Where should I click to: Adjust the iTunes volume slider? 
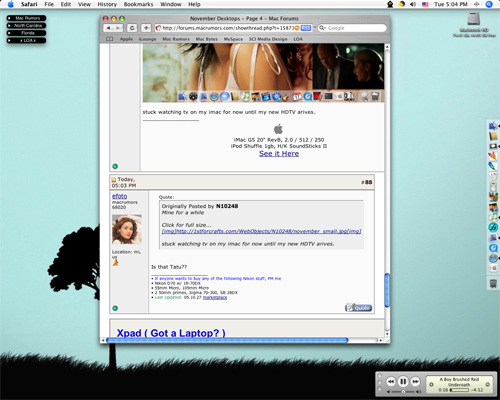(403, 392)
